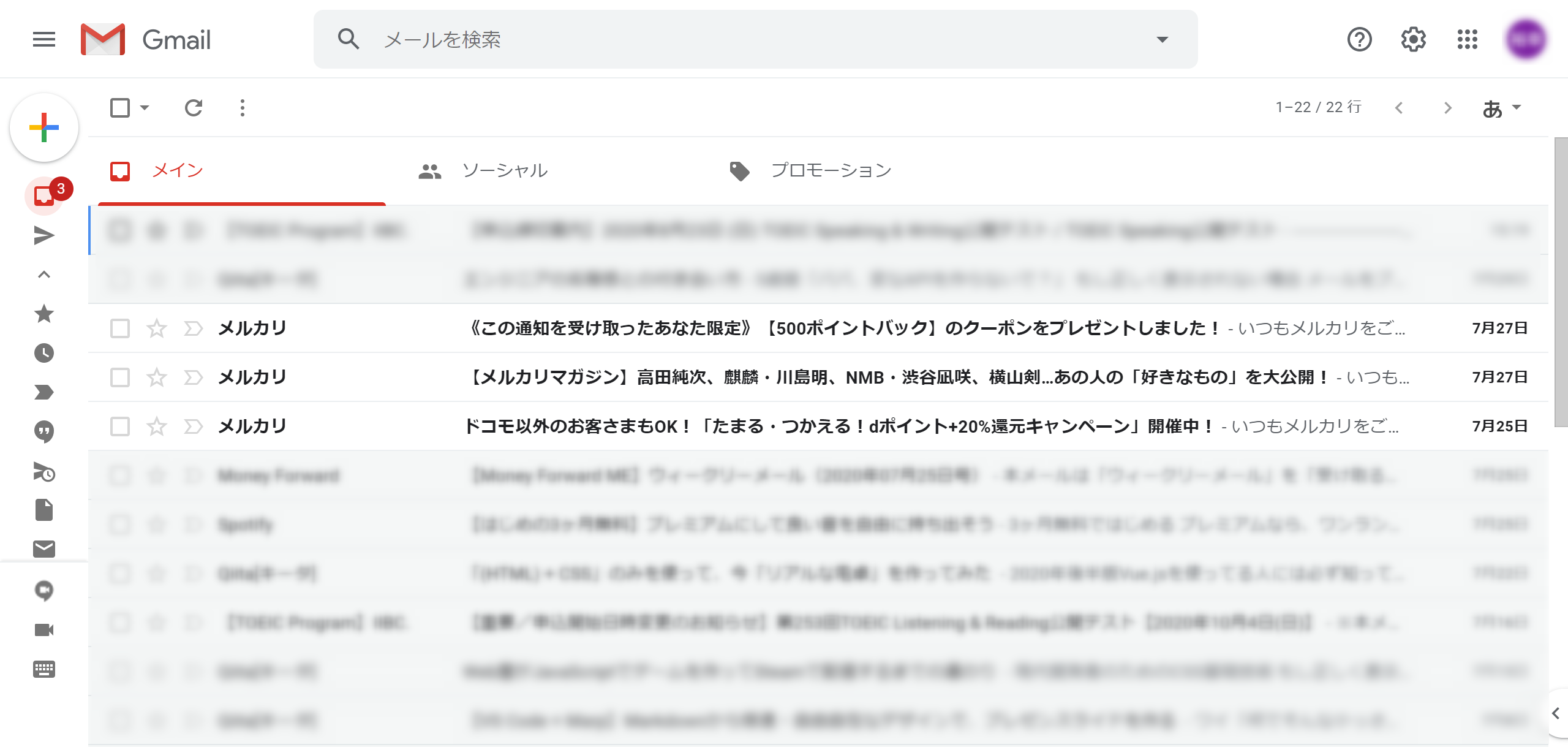Click the keyboard icon in sidebar
Image resolution: width=1568 pixels, height=747 pixels.
click(x=44, y=669)
